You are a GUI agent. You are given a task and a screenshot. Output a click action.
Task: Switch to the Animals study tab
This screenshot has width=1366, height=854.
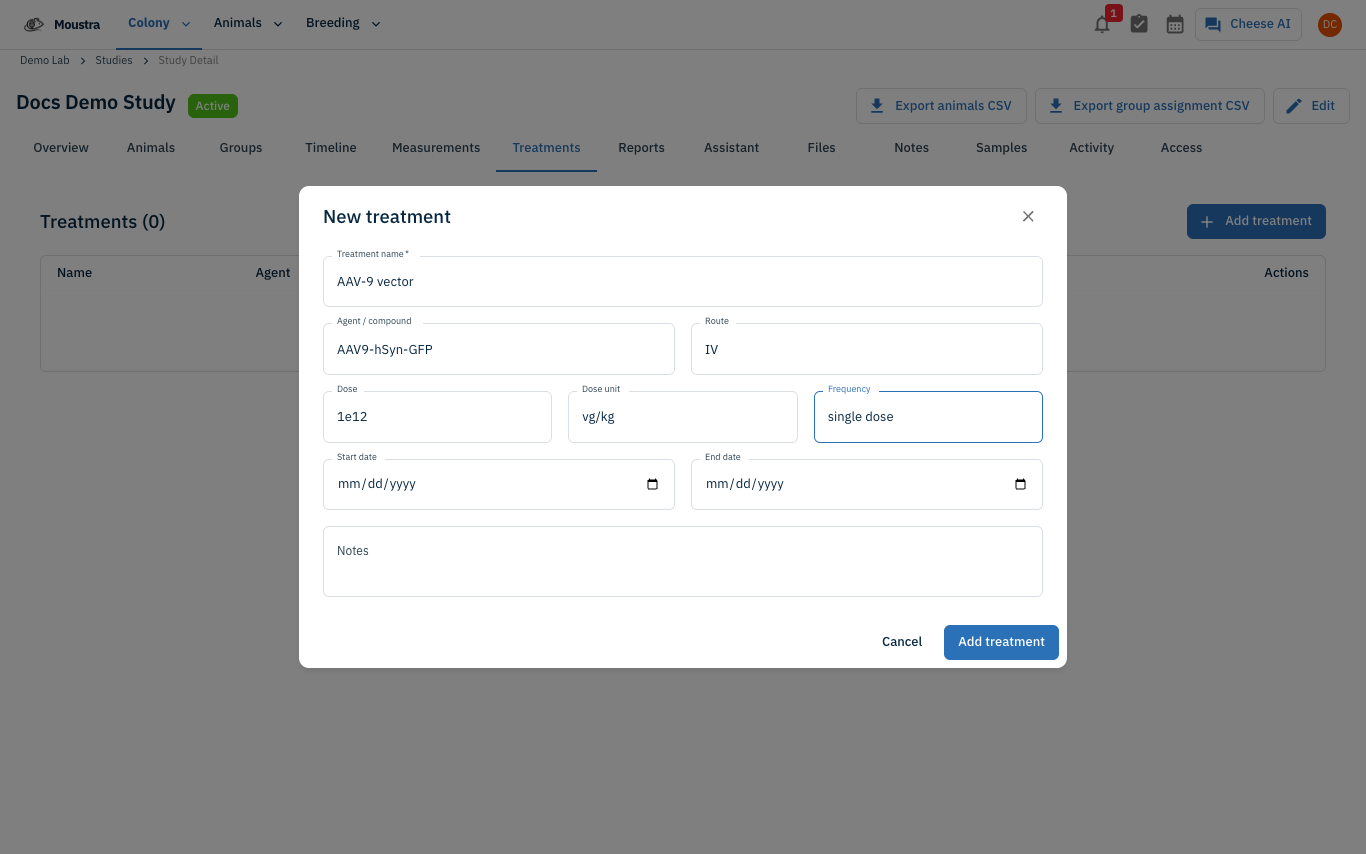click(151, 148)
